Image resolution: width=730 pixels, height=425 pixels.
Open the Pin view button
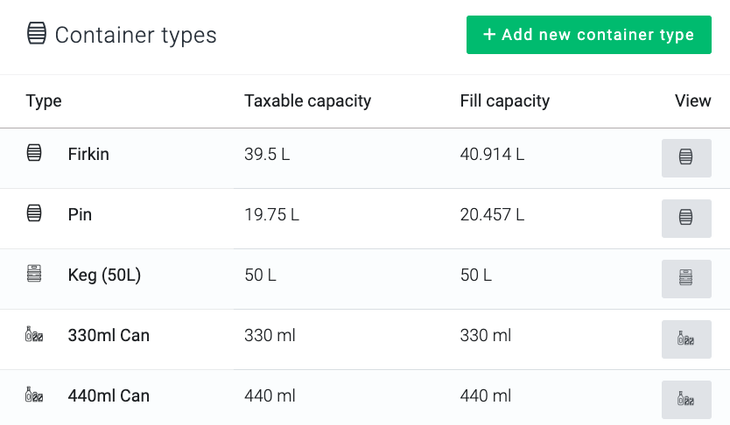click(x=686, y=218)
